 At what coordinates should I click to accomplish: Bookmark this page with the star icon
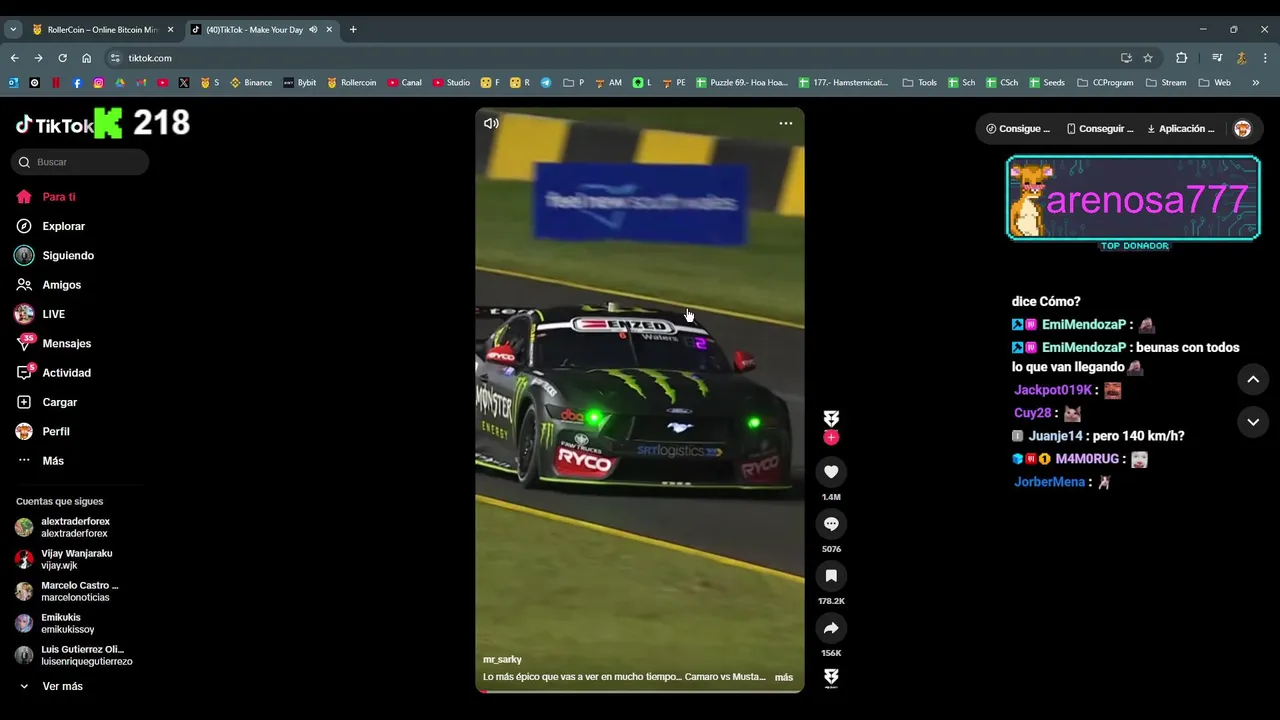pyautogui.click(x=1148, y=58)
